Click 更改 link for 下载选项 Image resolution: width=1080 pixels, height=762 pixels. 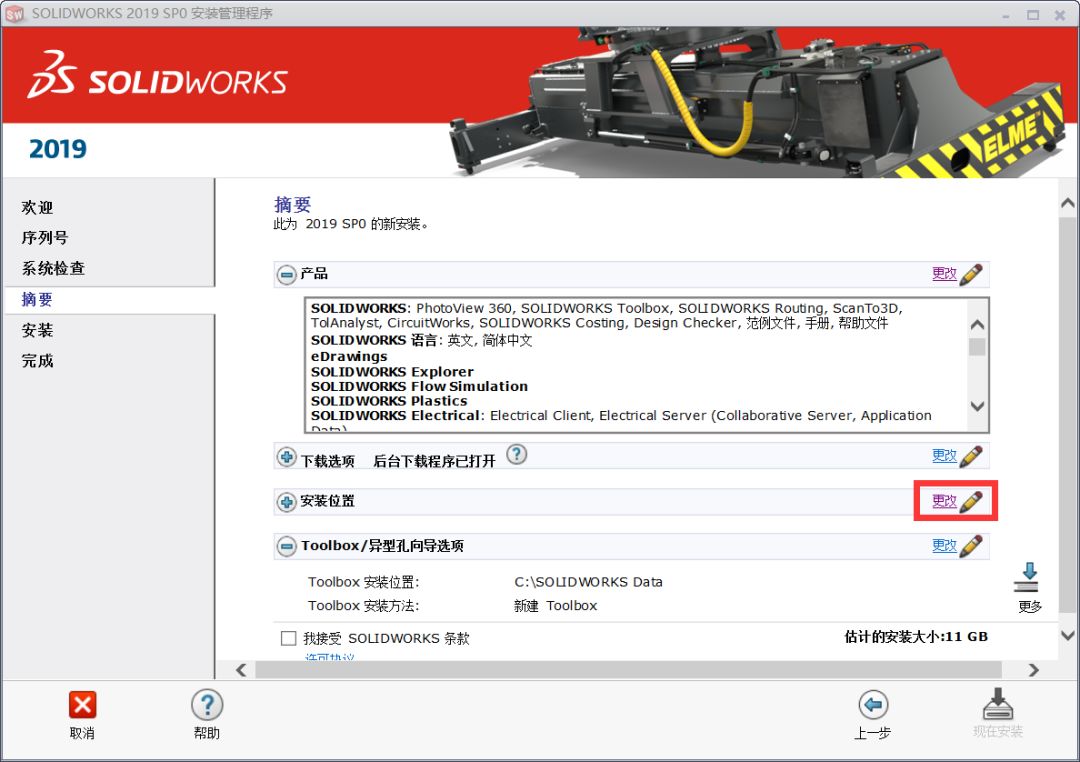944,456
